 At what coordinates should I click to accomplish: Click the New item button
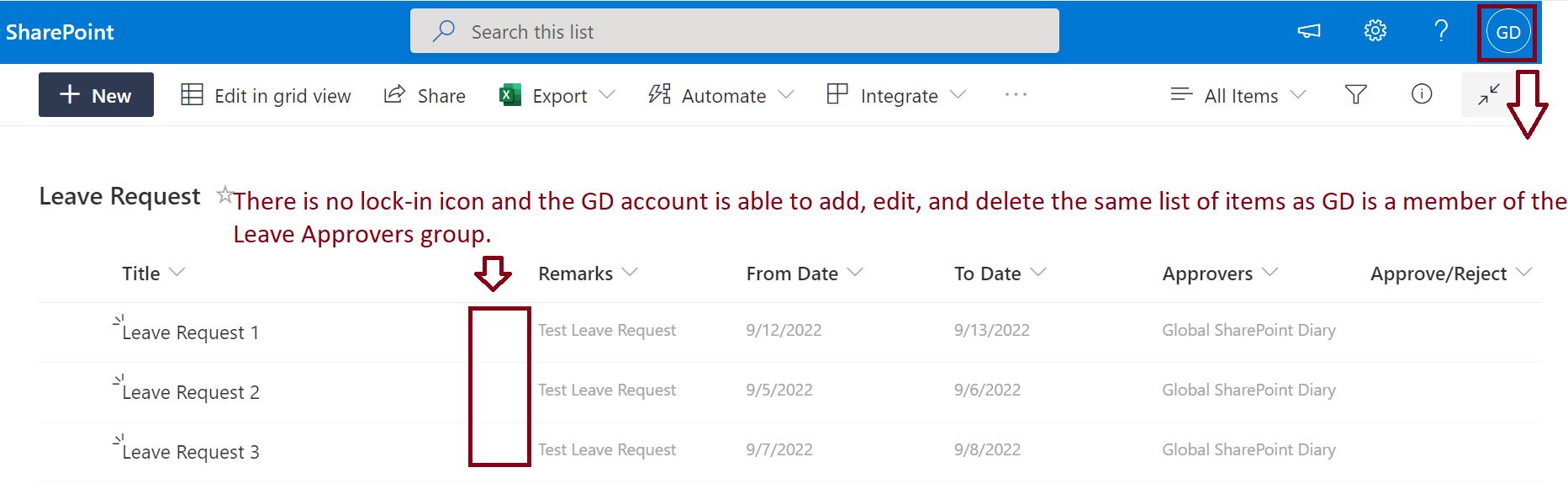tap(96, 95)
